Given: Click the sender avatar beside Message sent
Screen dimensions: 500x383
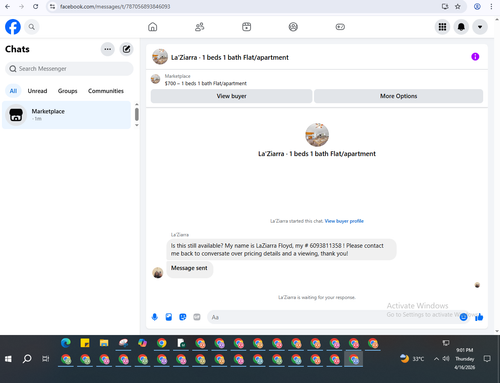Looking at the screenshot, I should coord(158,272).
